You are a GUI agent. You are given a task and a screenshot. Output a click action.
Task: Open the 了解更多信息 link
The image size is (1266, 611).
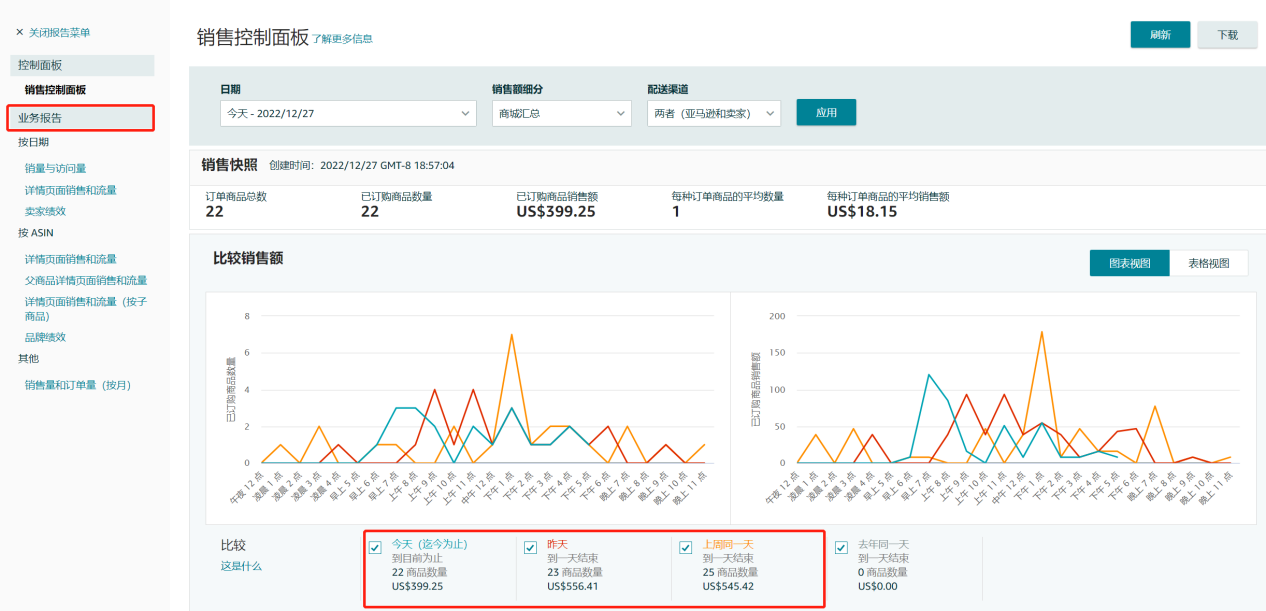(x=342, y=39)
